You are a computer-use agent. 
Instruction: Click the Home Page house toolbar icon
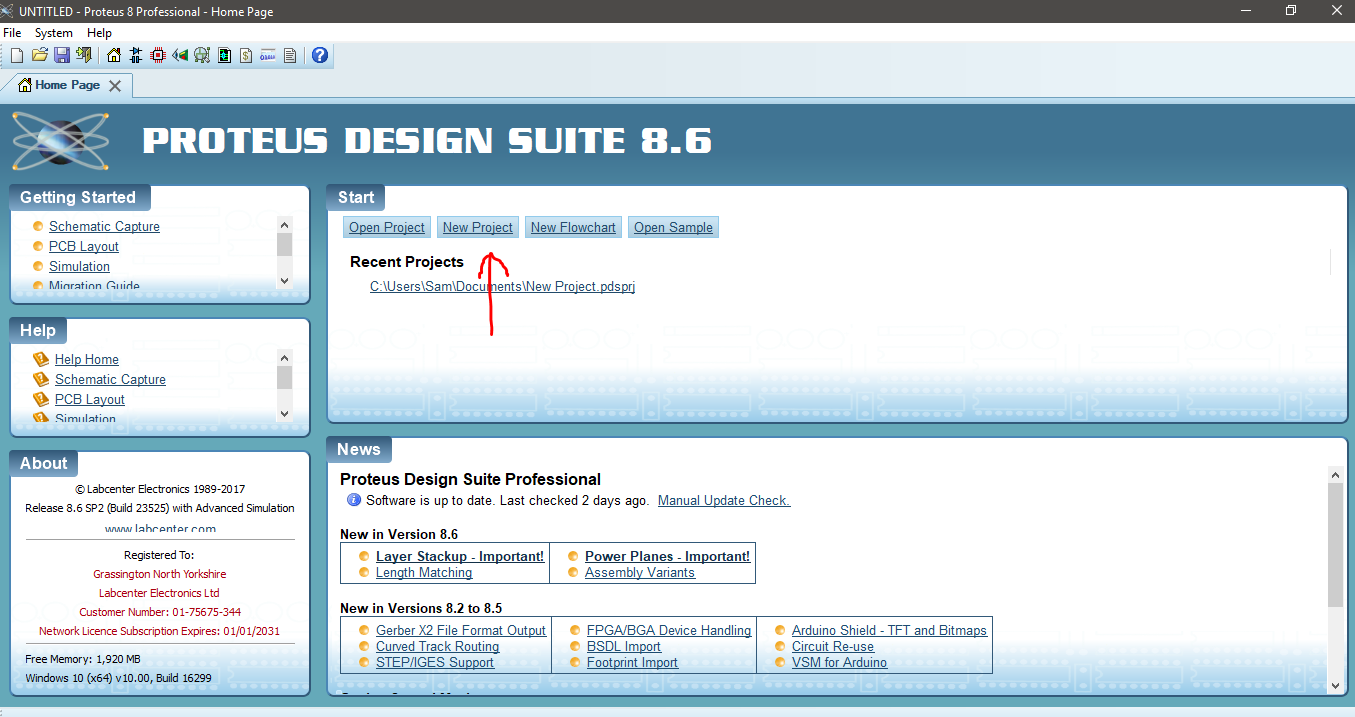coord(114,55)
